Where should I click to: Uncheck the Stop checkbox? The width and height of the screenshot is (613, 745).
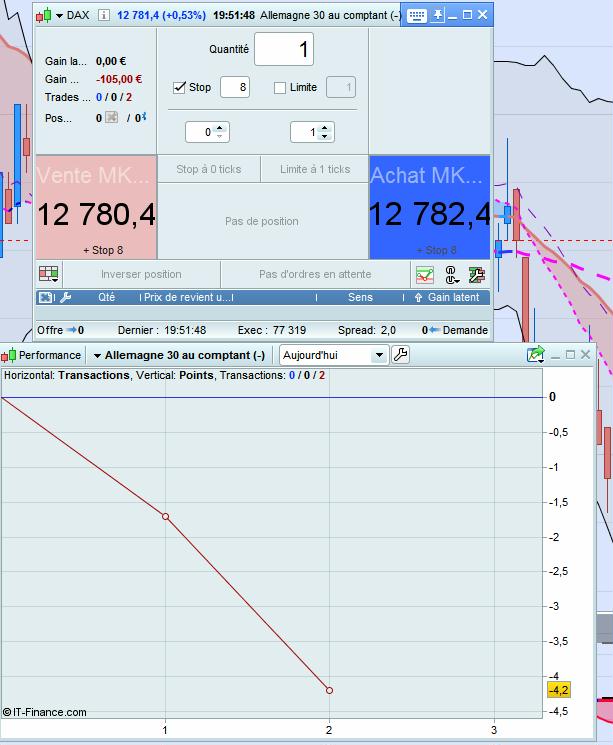180,87
